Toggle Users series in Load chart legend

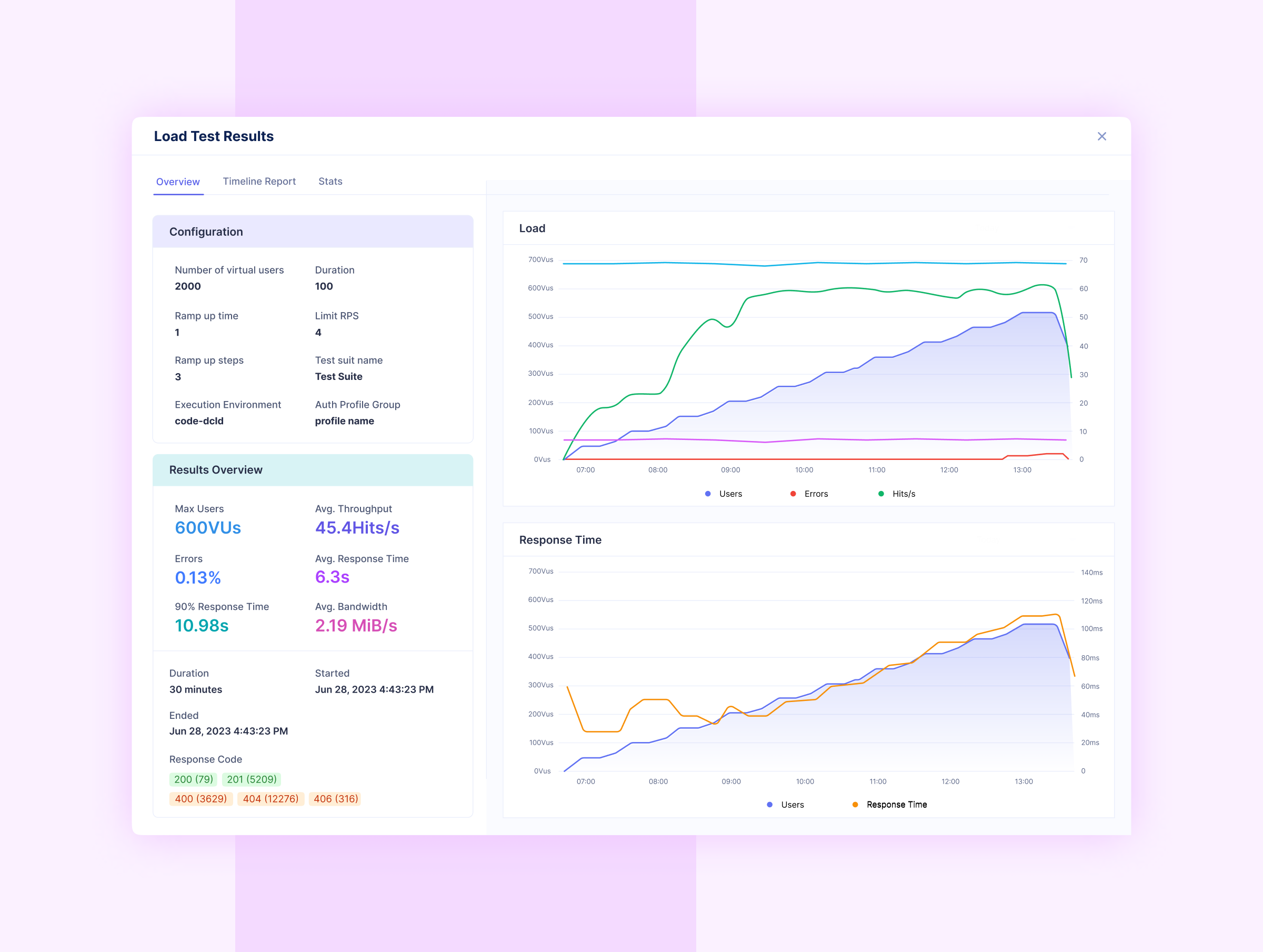[724, 494]
